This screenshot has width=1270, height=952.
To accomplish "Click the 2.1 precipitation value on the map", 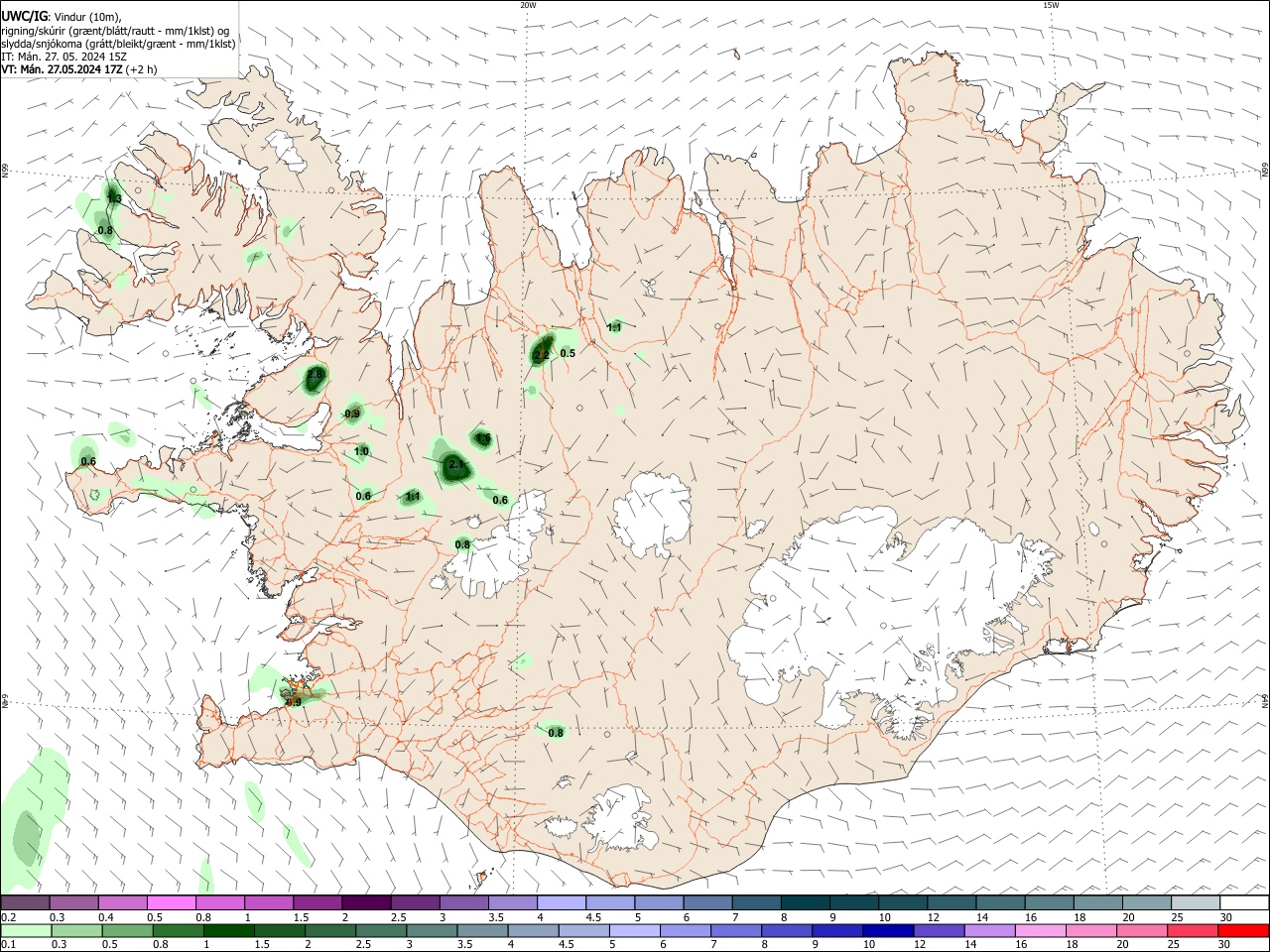I will [456, 464].
